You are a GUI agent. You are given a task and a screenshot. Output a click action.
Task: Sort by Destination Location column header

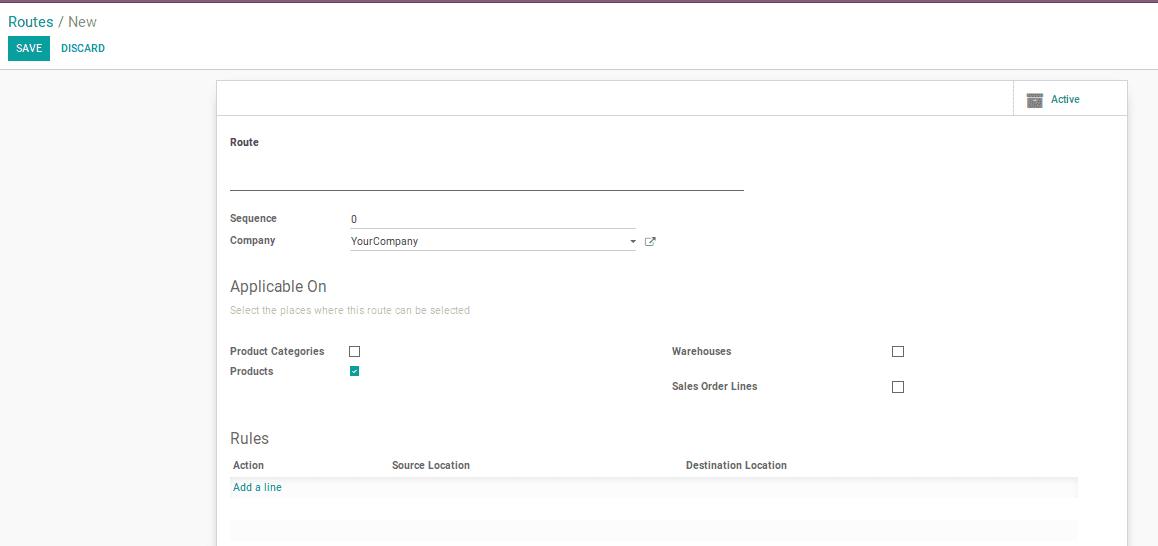(x=736, y=465)
